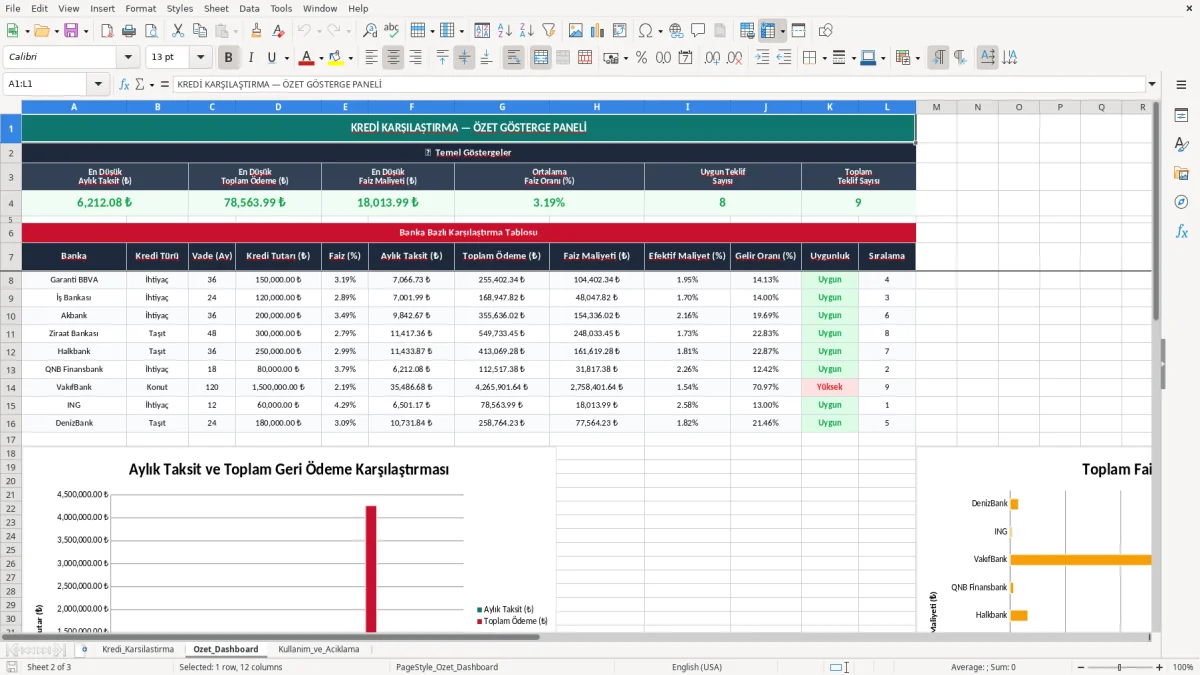
Task: Click the Clear Direct Formatting icon
Action: point(278,31)
